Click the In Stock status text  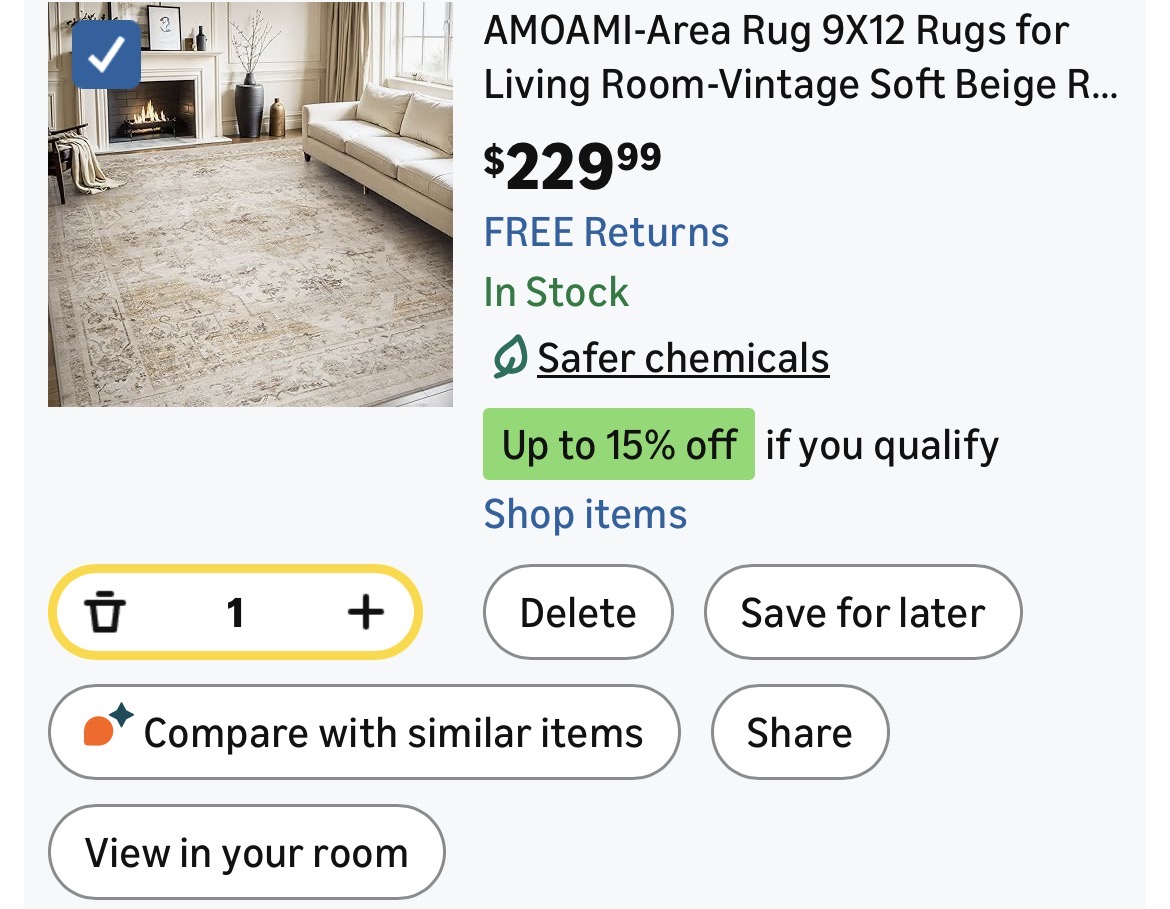556,293
